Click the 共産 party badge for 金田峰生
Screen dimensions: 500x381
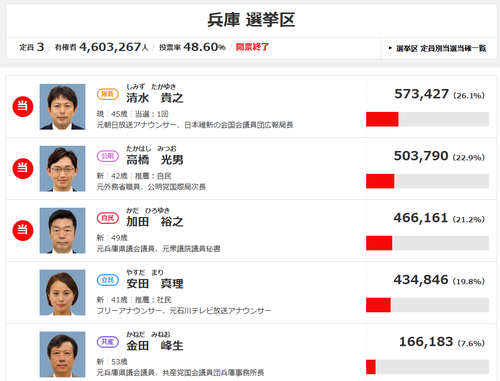pyautogui.click(x=108, y=342)
